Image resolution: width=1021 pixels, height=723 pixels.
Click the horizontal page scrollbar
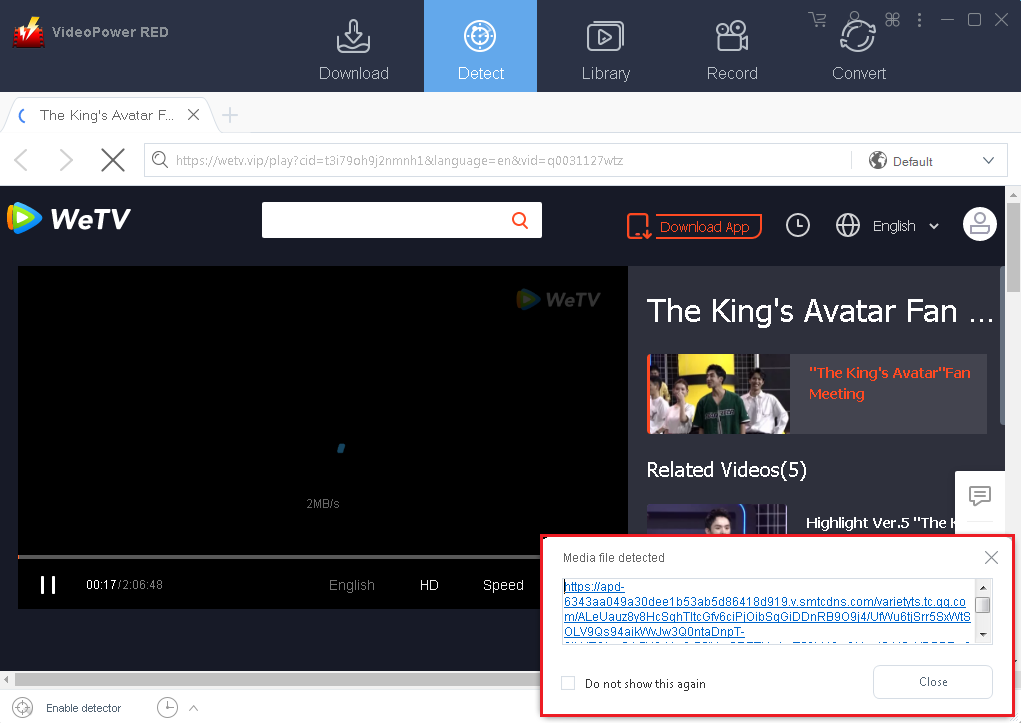coord(277,679)
